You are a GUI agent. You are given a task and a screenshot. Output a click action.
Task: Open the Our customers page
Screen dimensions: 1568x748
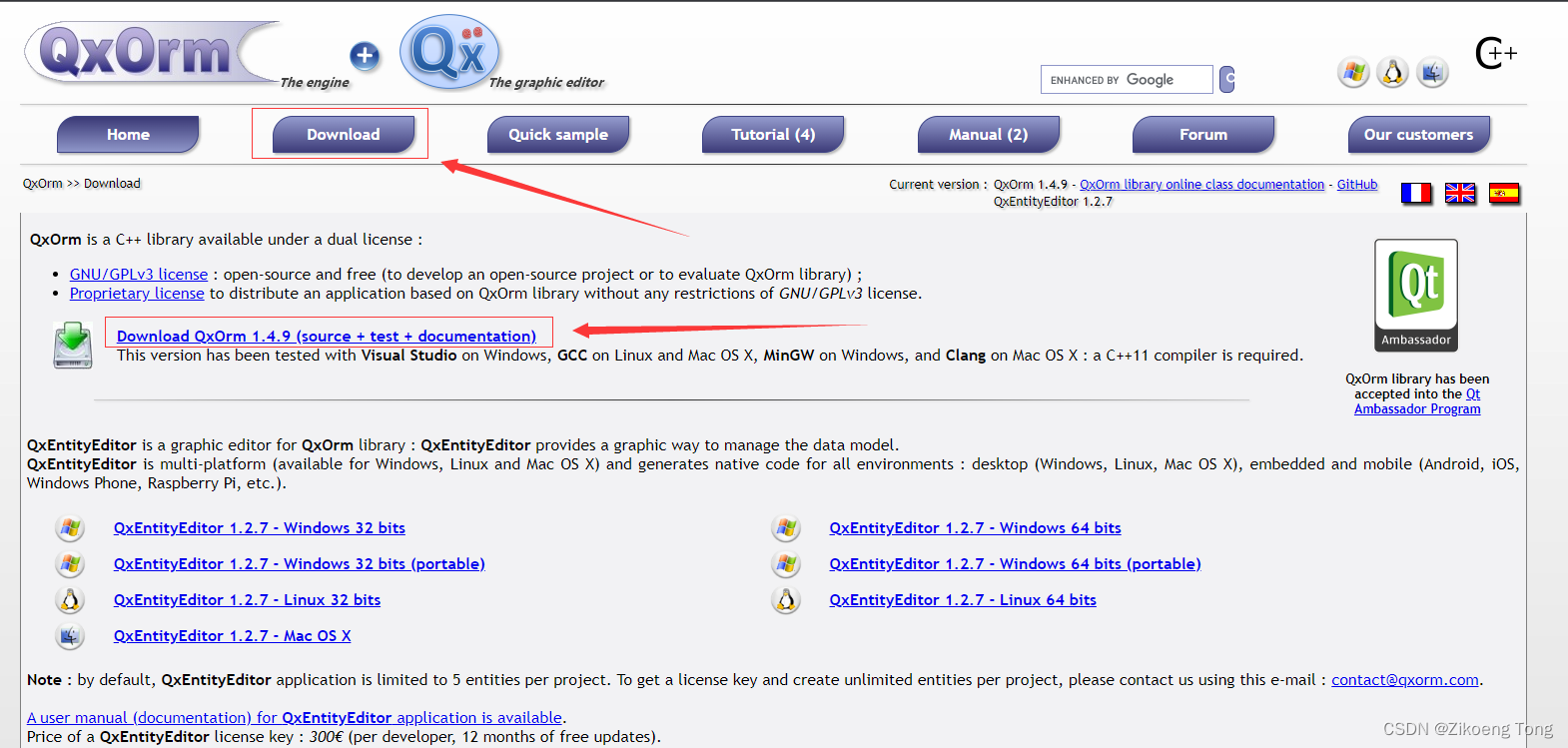pos(1419,135)
